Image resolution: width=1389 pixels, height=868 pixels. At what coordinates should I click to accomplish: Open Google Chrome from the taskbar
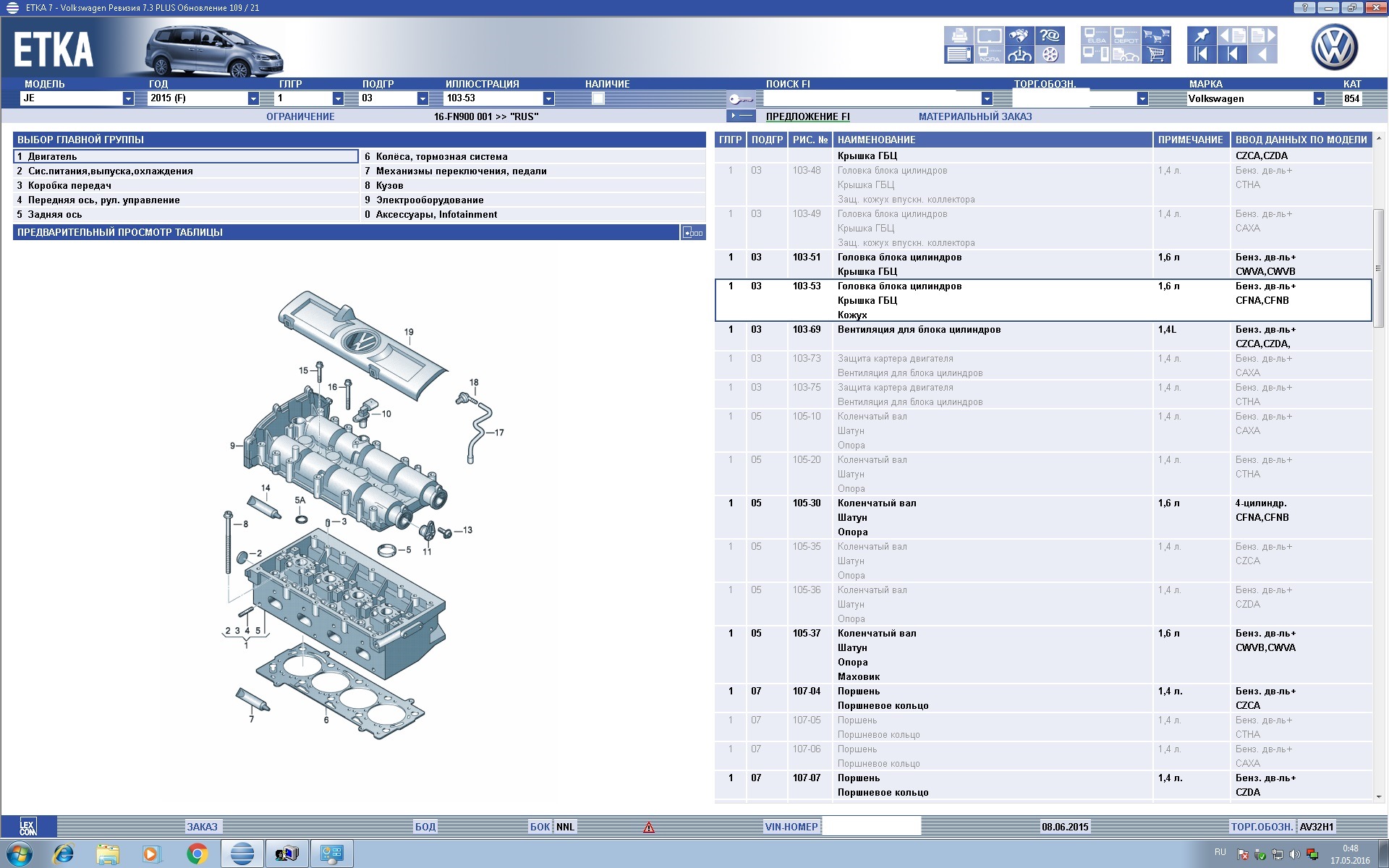197,854
